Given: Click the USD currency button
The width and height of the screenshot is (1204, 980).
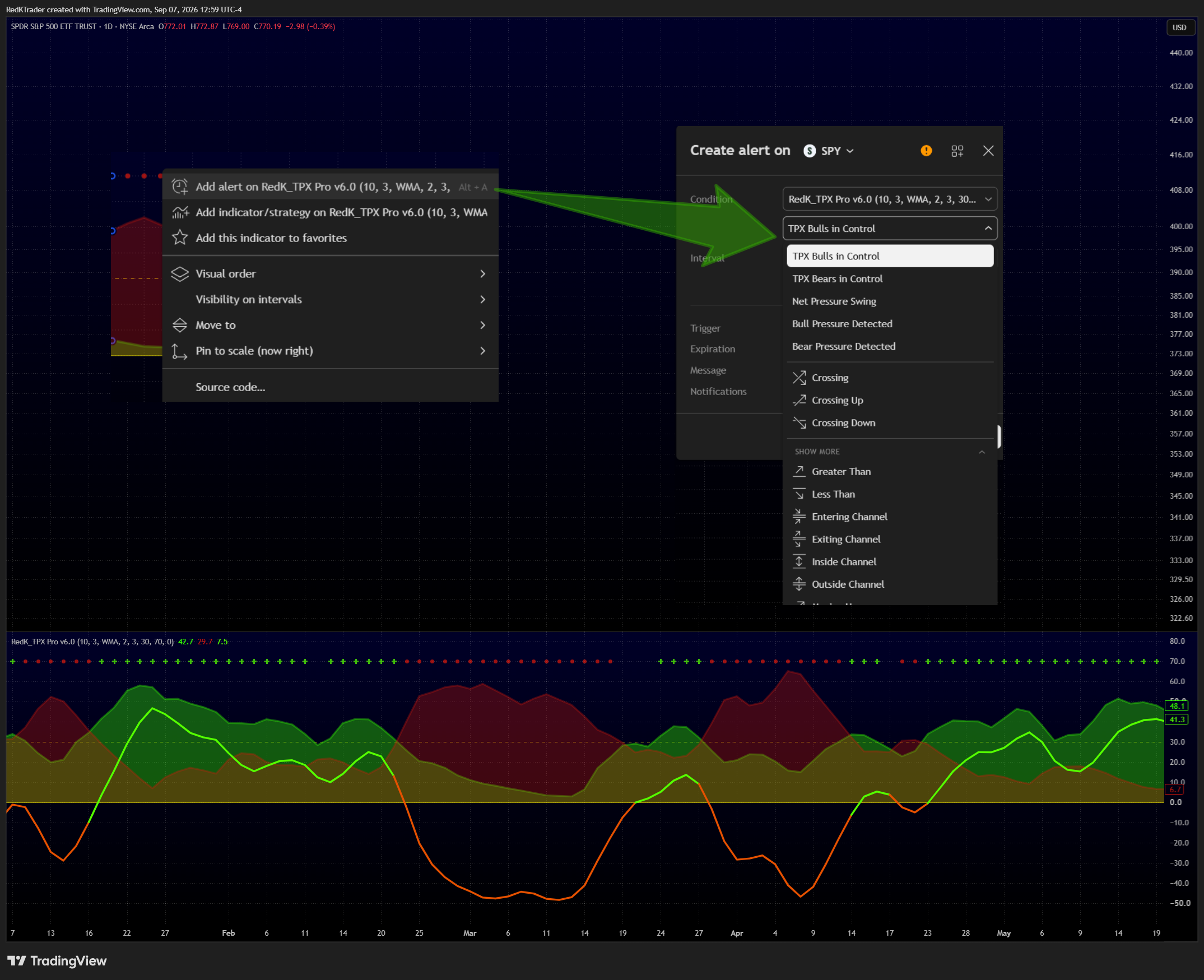Looking at the screenshot, I should pyautogui.click(x=1179, y=27).
